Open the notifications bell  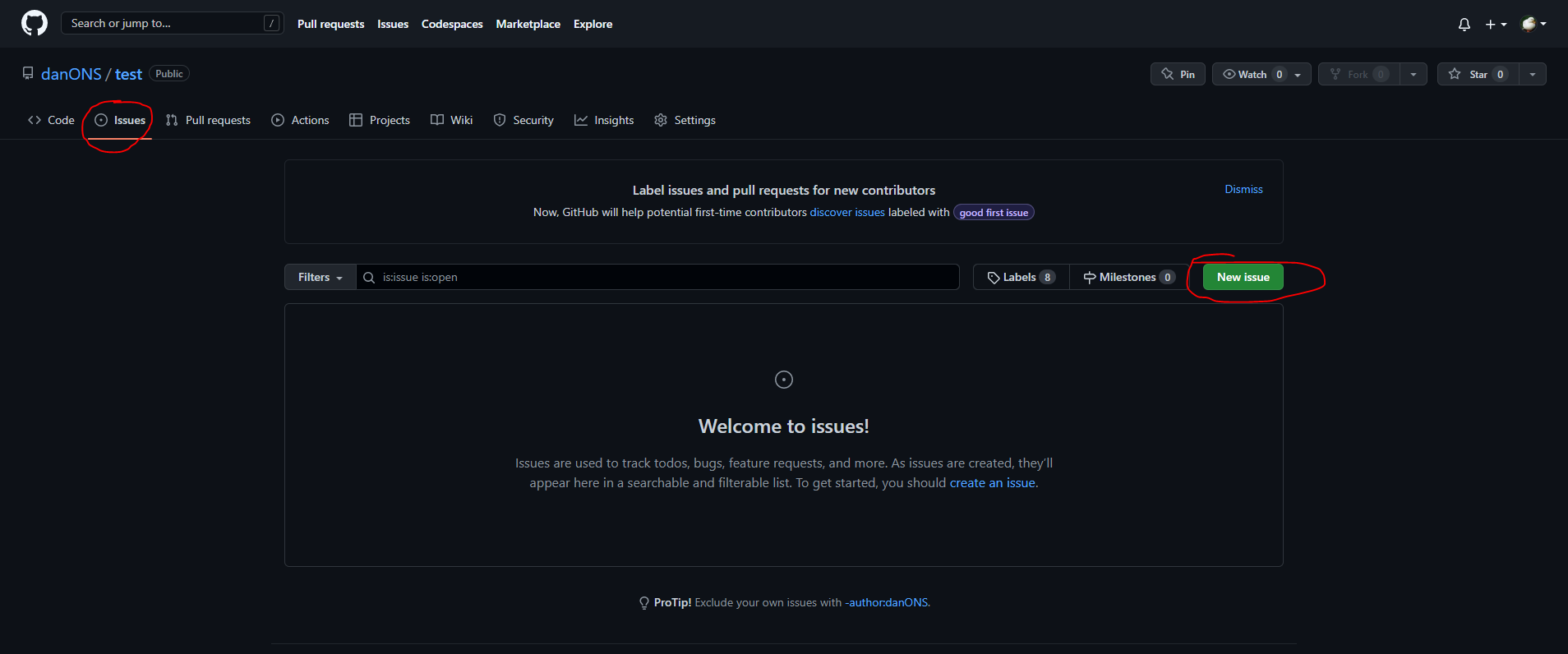point(1464,25)
